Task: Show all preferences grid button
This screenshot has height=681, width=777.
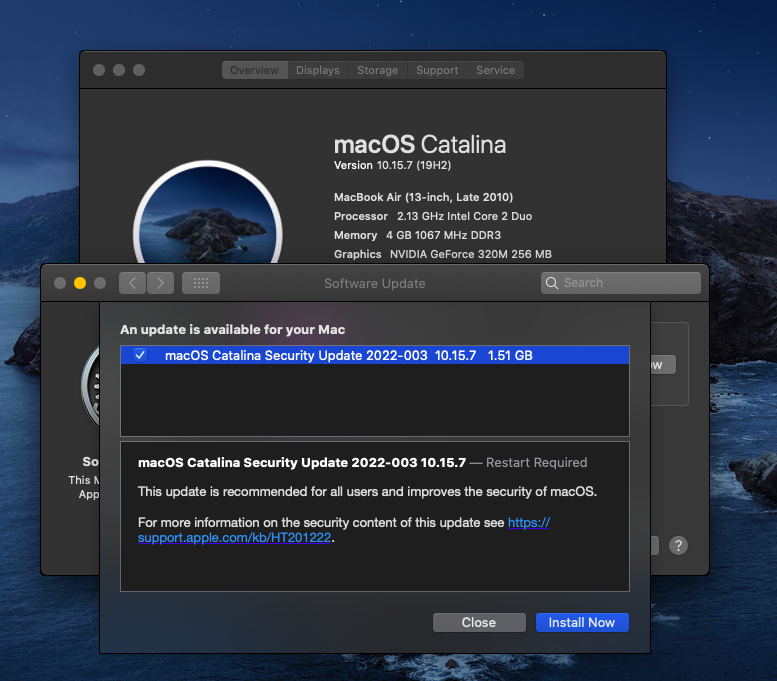Action: [x=201, y=283]
